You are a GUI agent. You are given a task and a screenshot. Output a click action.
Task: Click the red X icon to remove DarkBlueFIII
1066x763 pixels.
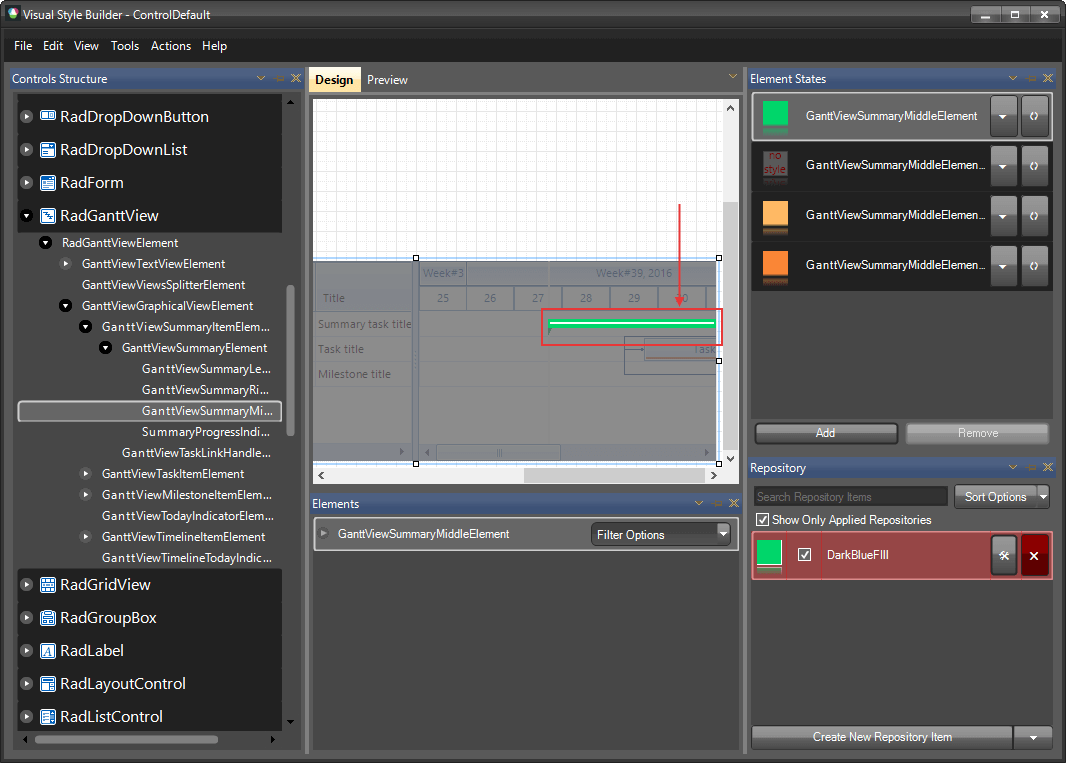point(1034,555)
